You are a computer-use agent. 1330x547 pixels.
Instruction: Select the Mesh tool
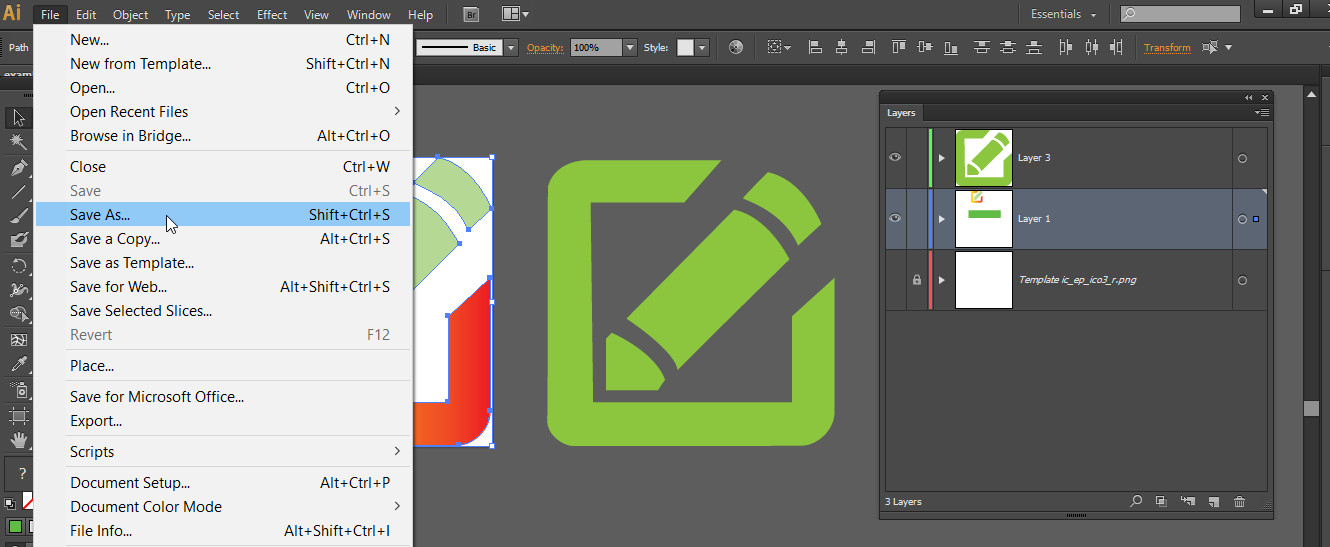(x=18, y=340)
